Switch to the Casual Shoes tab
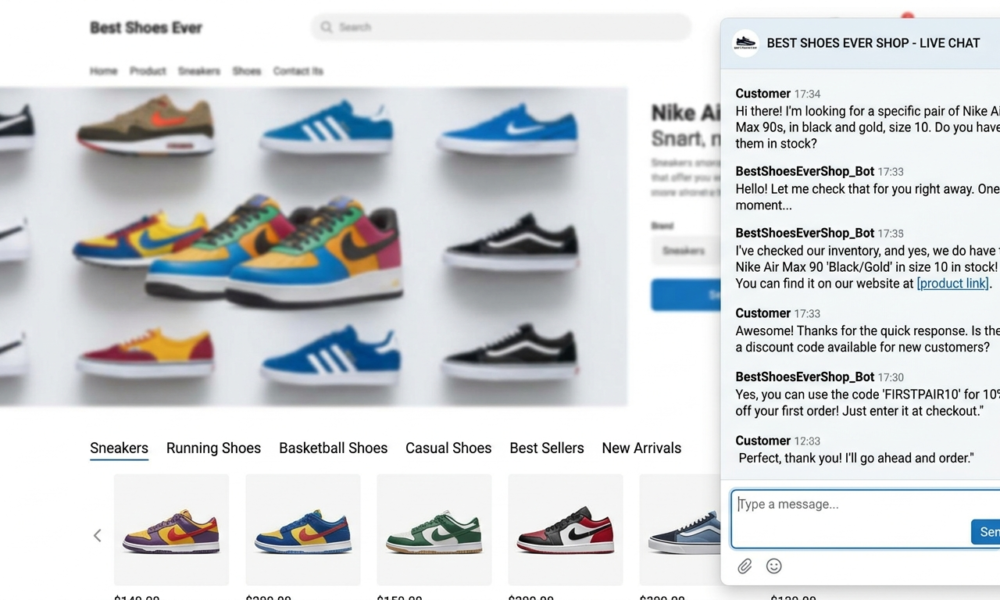The image size is (1000, 600). (x=448, y=448)
